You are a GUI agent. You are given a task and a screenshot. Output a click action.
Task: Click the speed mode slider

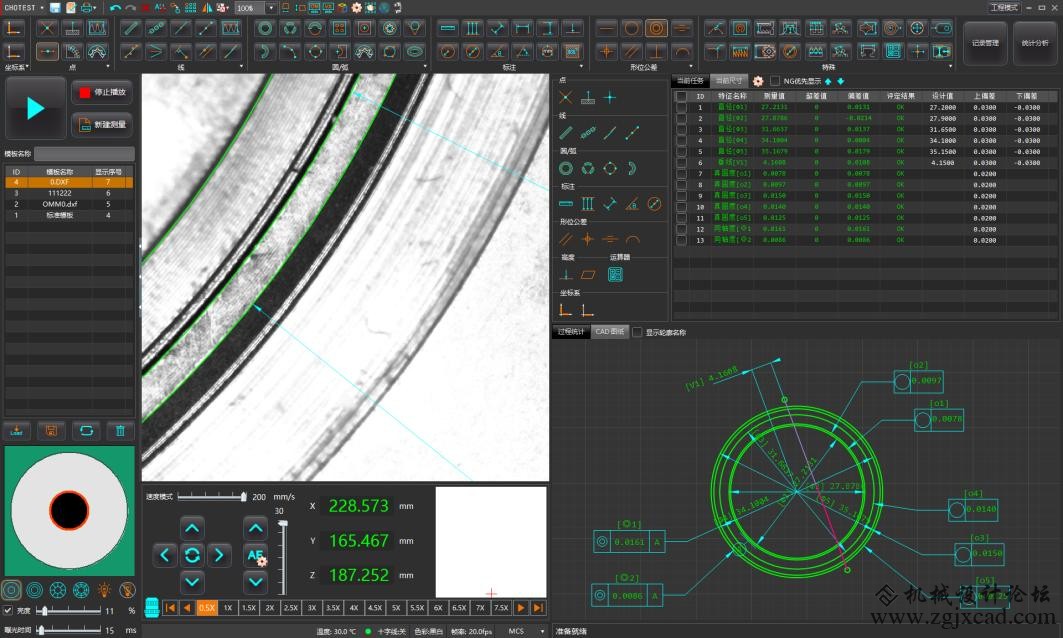click(x=212, y=497)
